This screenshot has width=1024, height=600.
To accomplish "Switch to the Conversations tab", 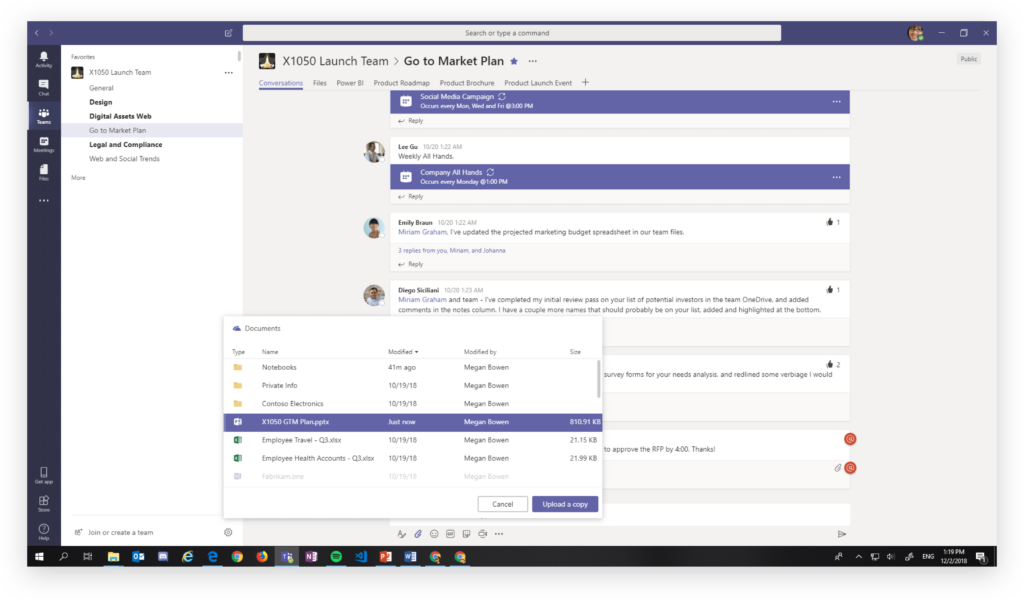I will 281,83.
